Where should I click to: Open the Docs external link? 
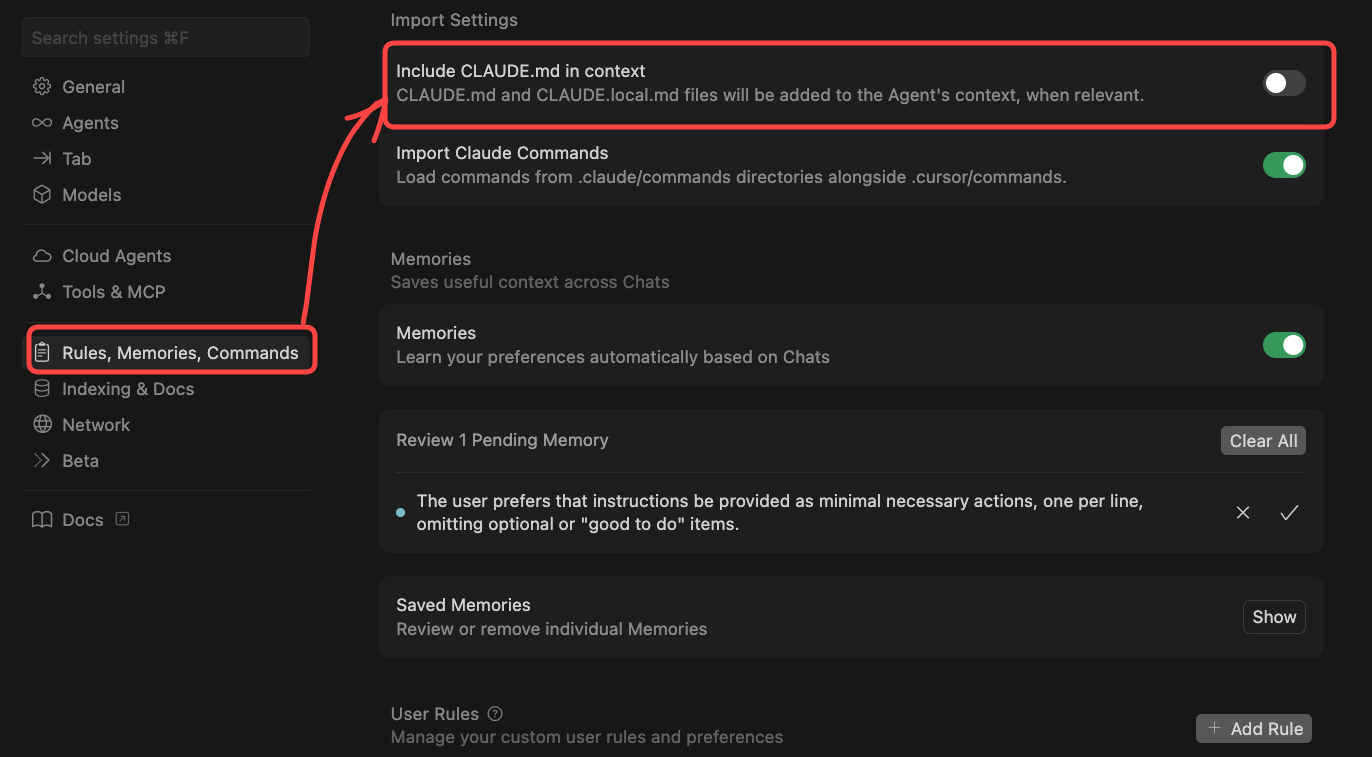pos(82,520)
